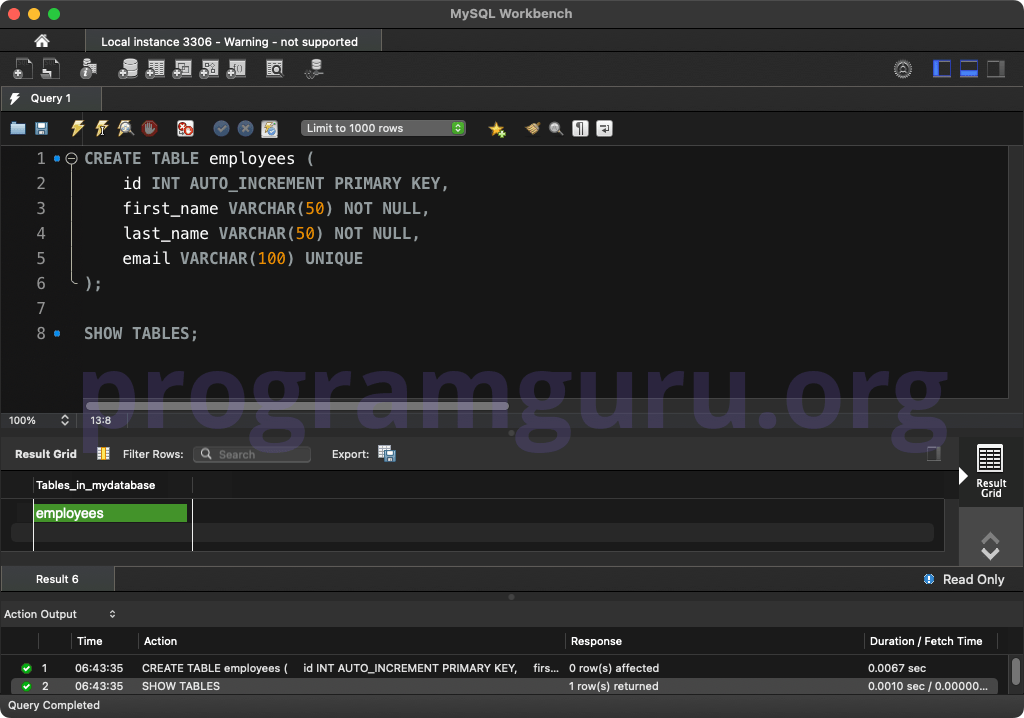Collapse the CREATE TABLE code block
Screen dimensions: 1024x718
[72, 159]
